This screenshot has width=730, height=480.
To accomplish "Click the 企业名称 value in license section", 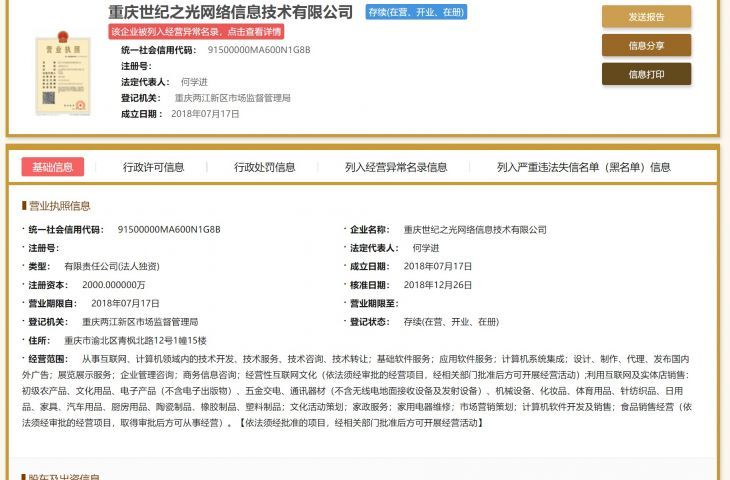I will 475,230.
